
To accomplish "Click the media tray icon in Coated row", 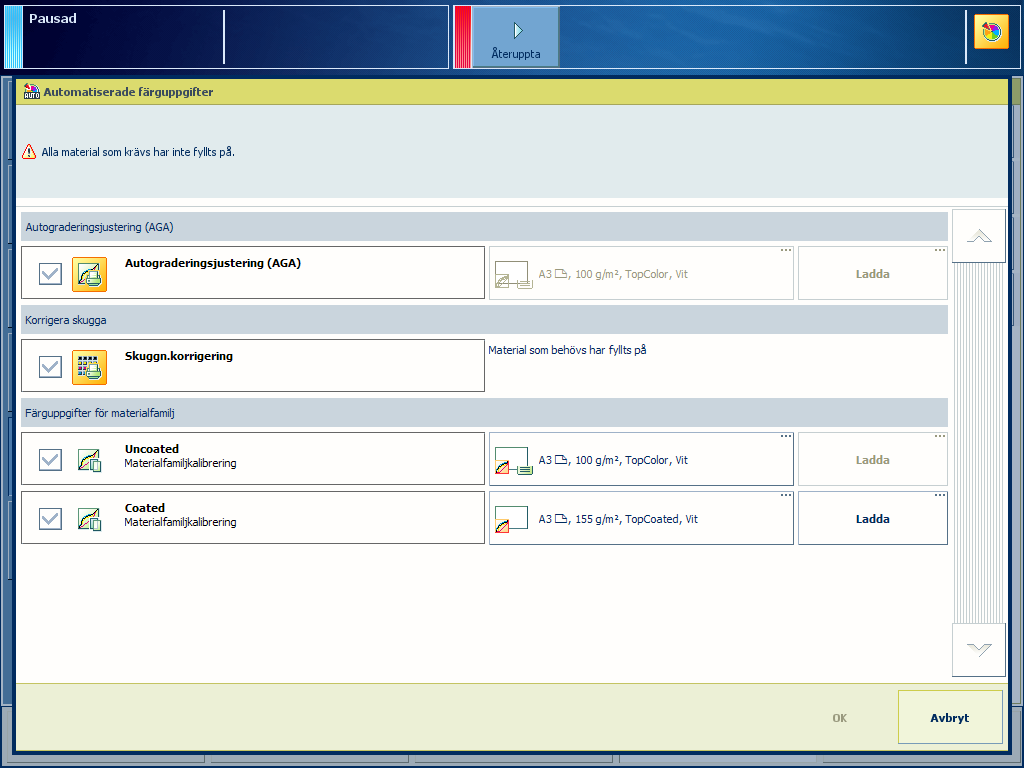I will click(511, 520).
